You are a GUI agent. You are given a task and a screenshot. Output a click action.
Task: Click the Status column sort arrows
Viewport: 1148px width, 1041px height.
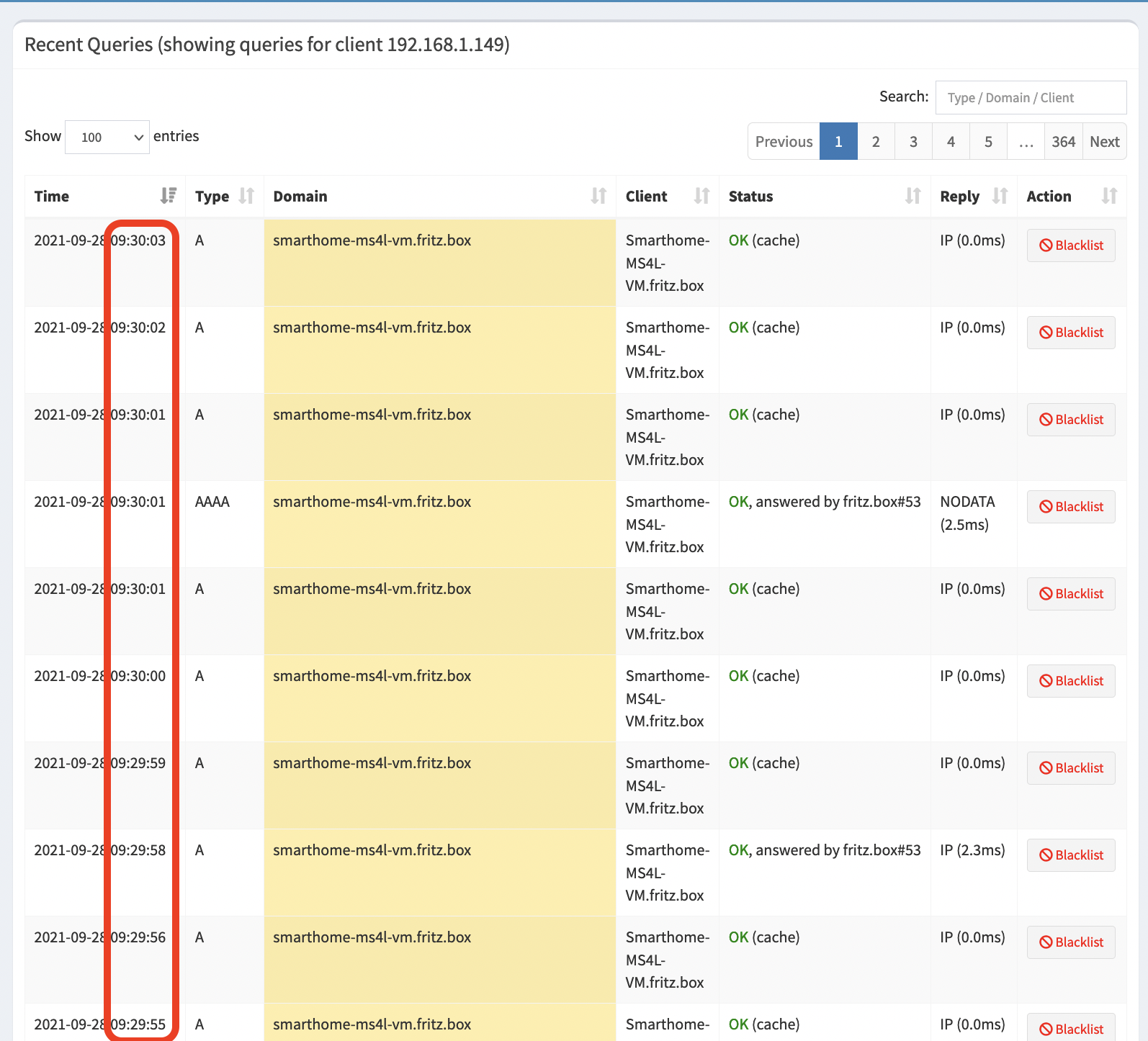912,196
